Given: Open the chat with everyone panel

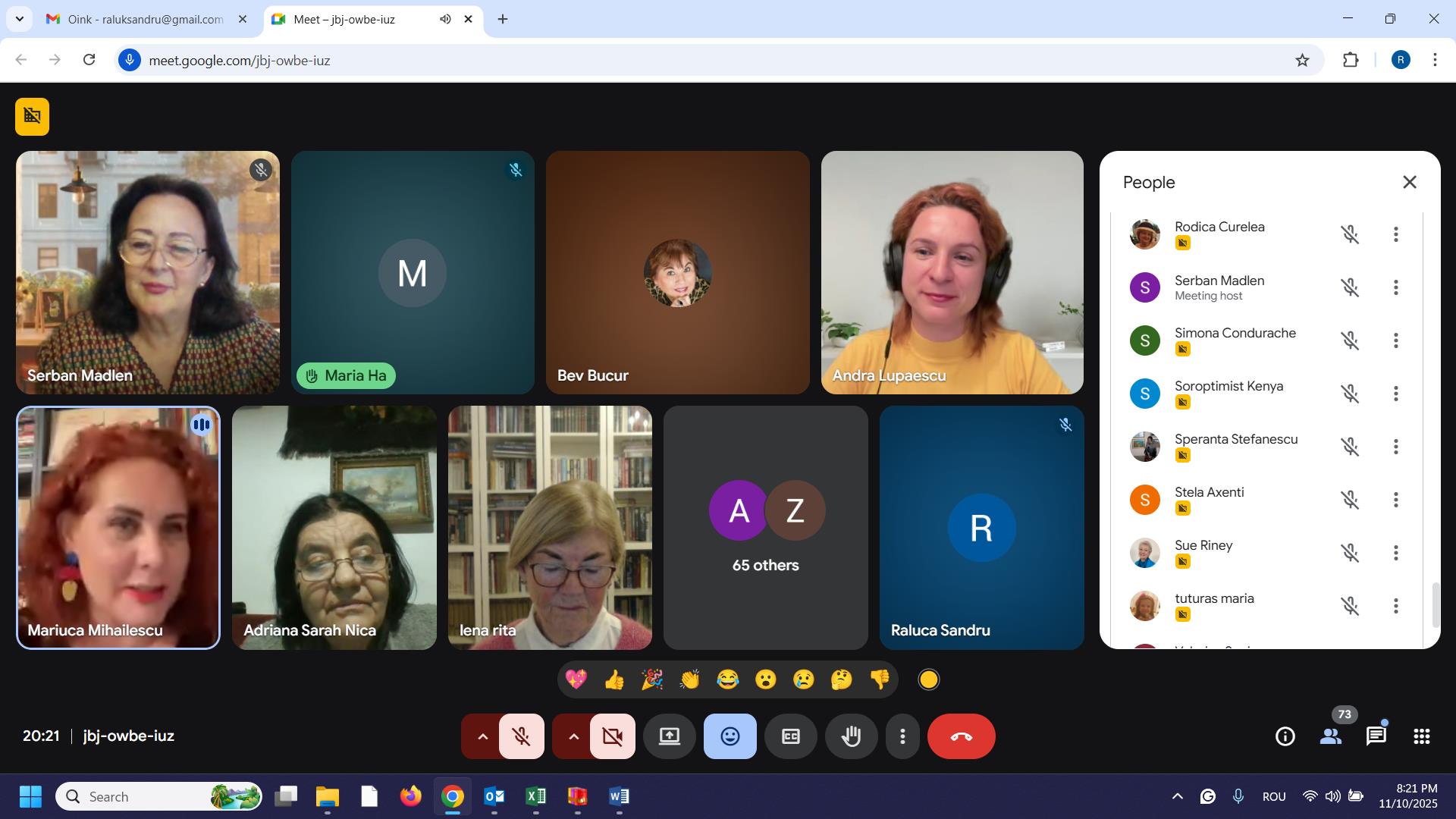Looking at the screenshot, I should point(1376,736).
